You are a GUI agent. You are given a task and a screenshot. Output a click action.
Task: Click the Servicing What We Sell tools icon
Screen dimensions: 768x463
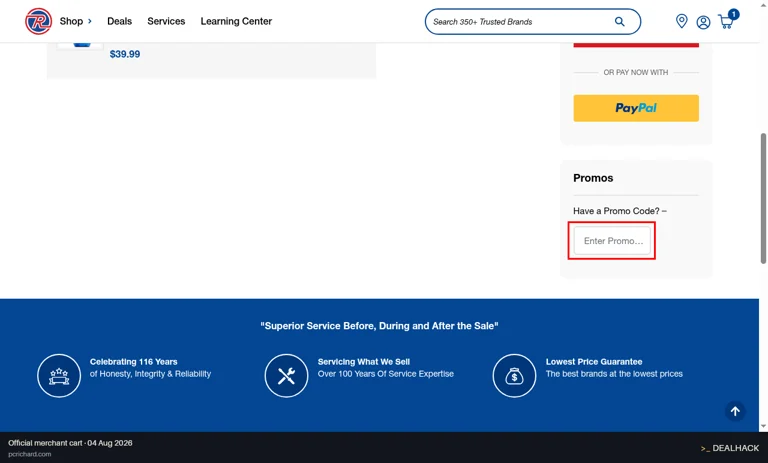pyautogui.click(x=287, y=376)
